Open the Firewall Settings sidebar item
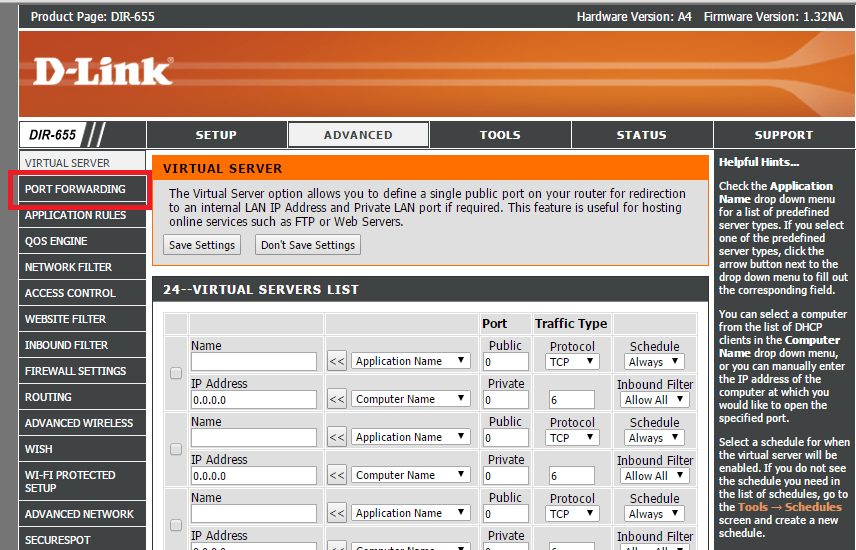856x550 pixels. click(82, 371)
